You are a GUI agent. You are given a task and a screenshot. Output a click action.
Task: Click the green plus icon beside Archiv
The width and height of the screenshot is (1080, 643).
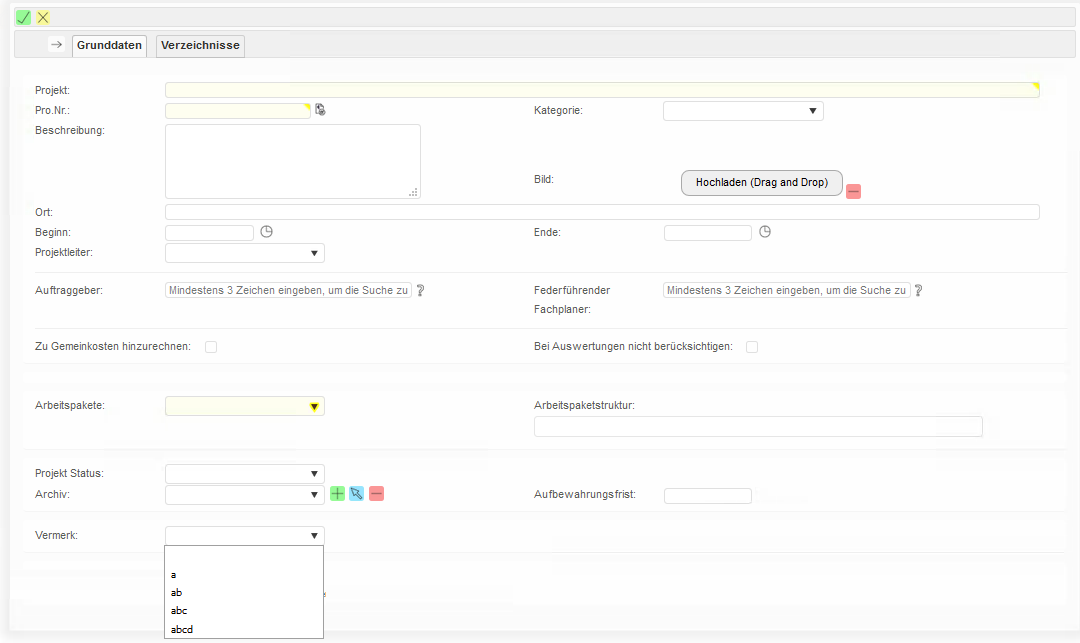point(337,494)
